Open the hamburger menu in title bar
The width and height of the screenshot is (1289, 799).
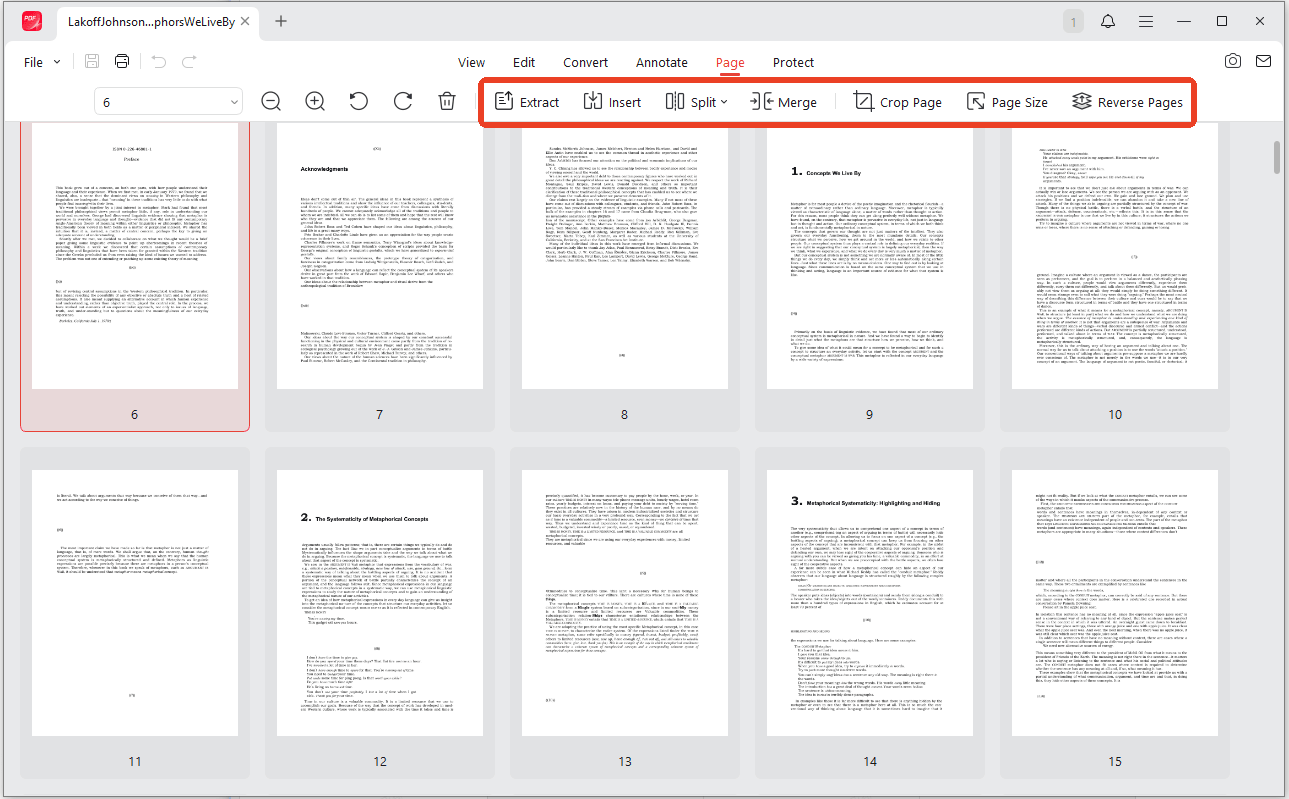(1145, 21)
